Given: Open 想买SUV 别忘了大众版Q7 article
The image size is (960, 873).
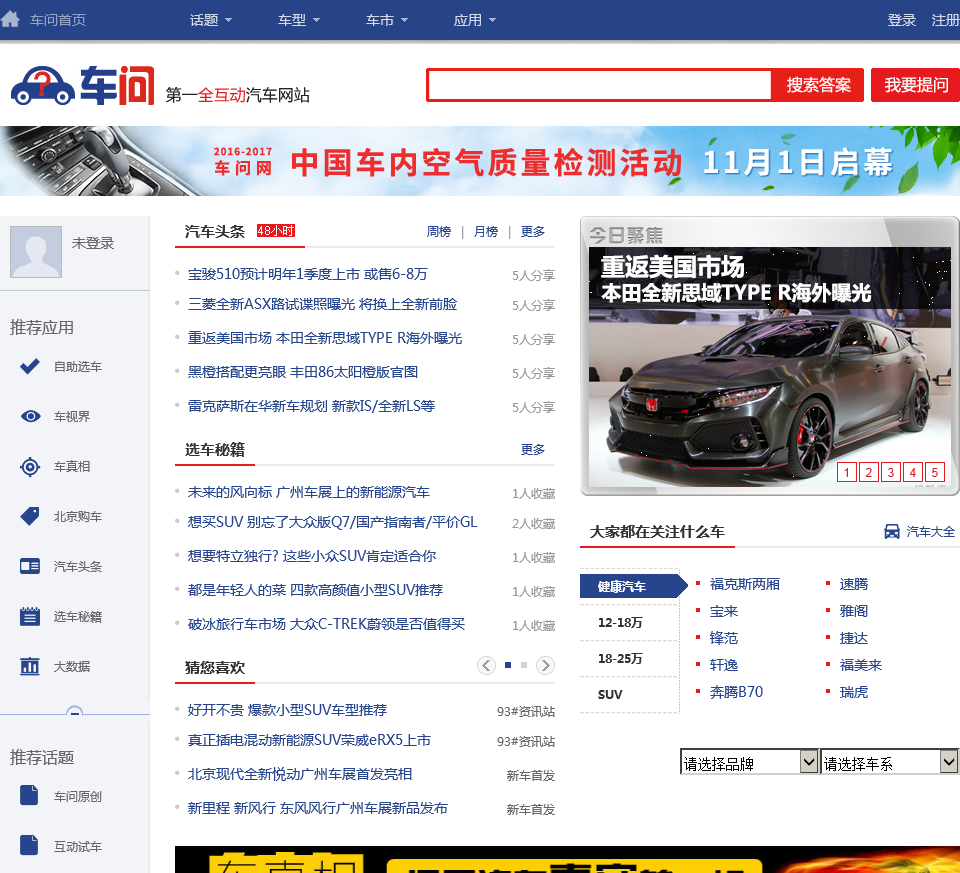Looking at the screenshot, I should (x=332, y=522).
